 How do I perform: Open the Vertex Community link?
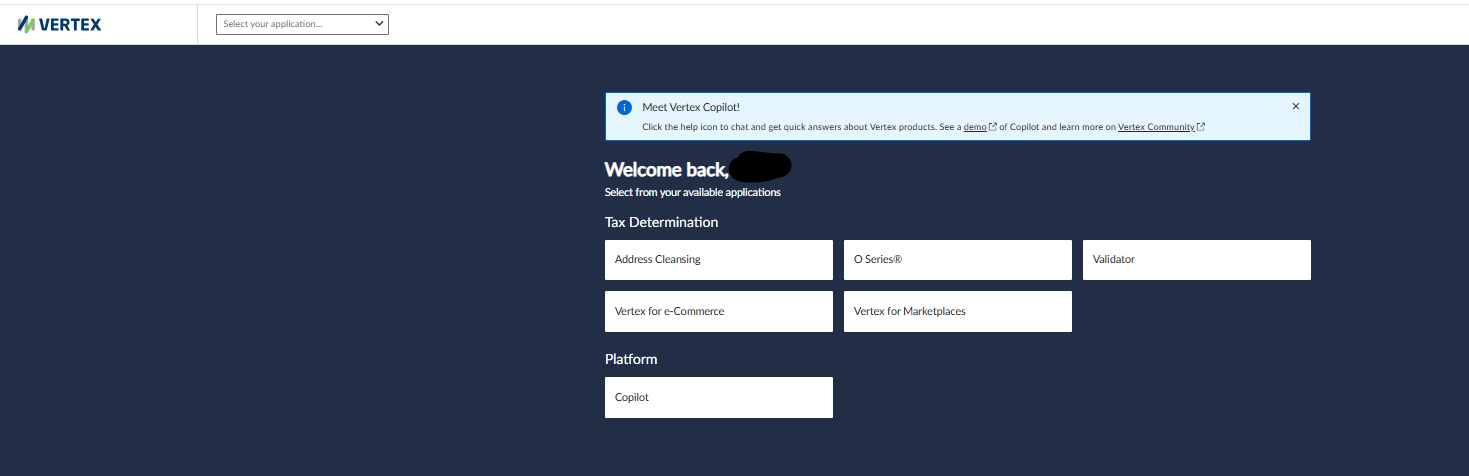click(x=1161, y=127)
